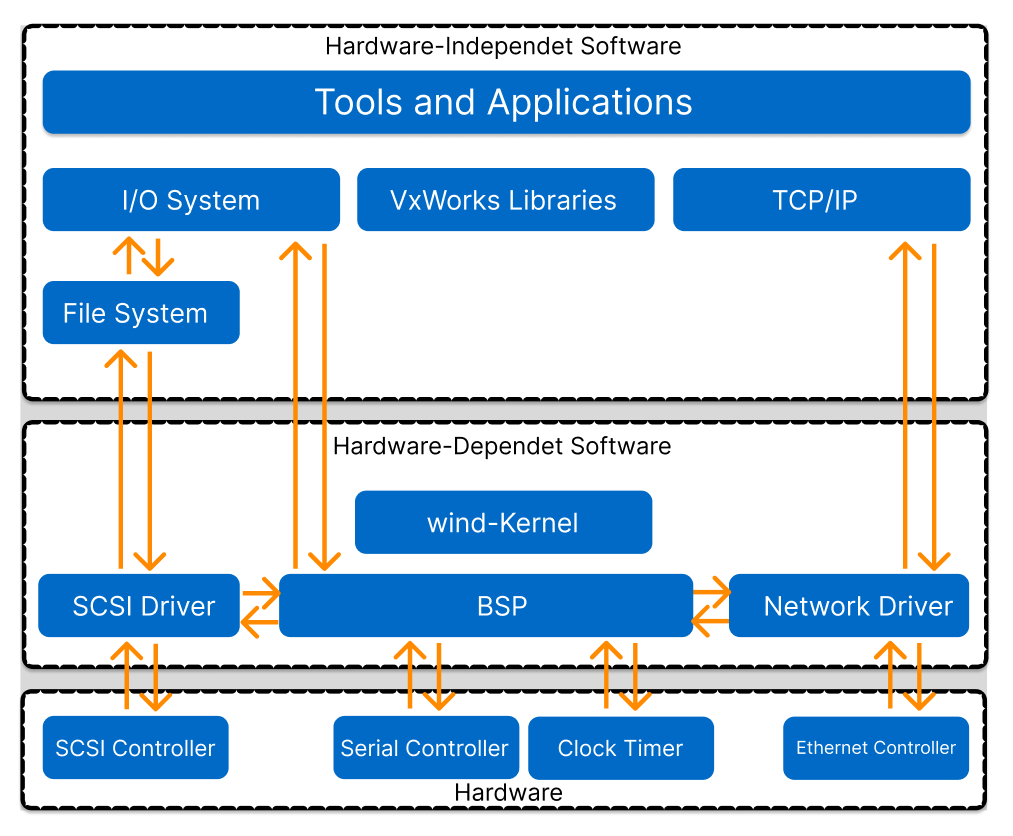Click the I/O System component

190,199
